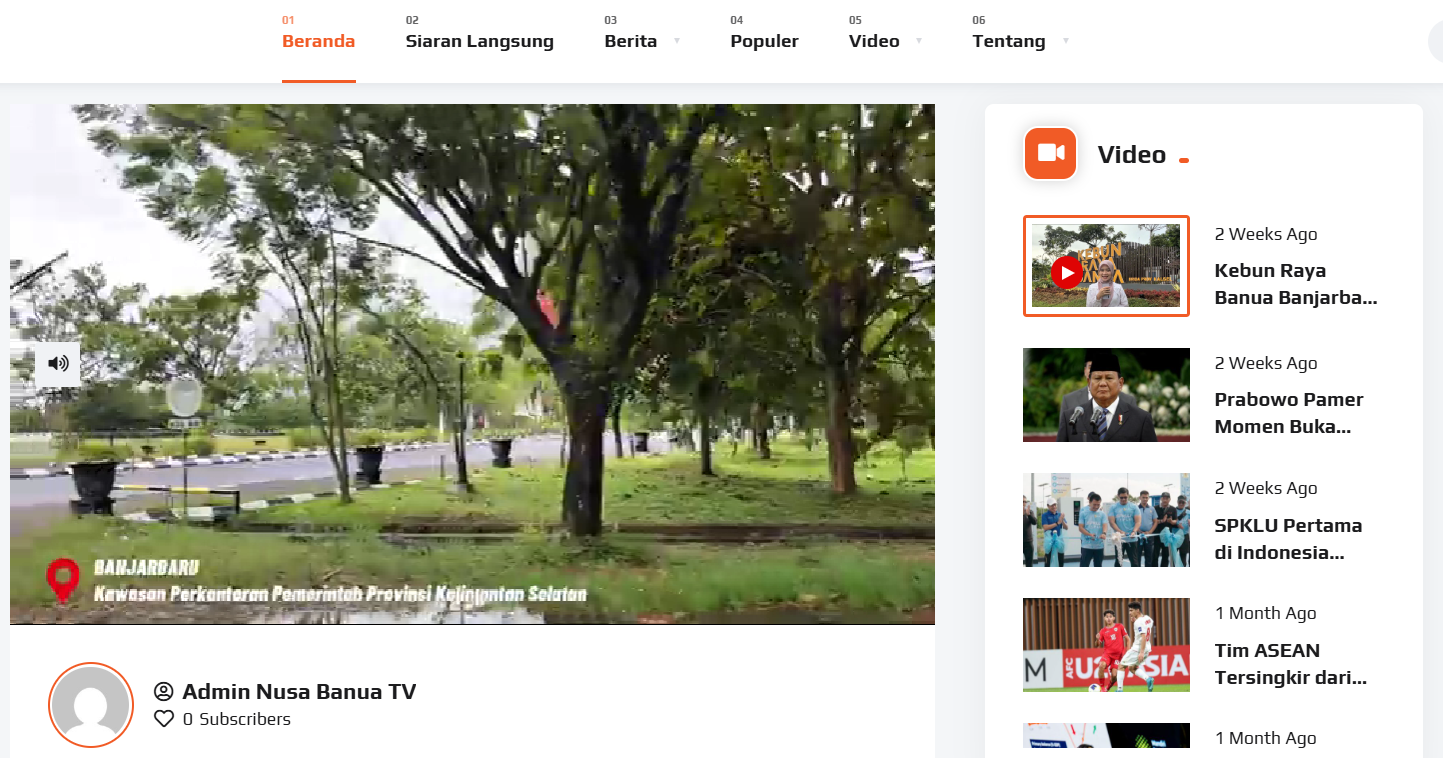Open the Video menu item in navigation
1443x758 pixels.
(874, 41)
